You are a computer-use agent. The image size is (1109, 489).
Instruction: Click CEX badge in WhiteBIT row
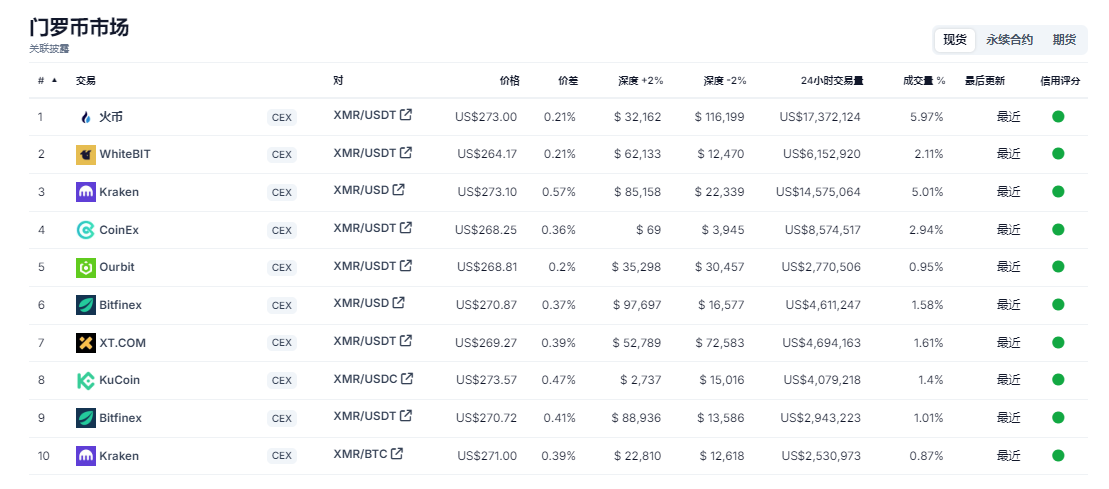click(x=281, y=155)
